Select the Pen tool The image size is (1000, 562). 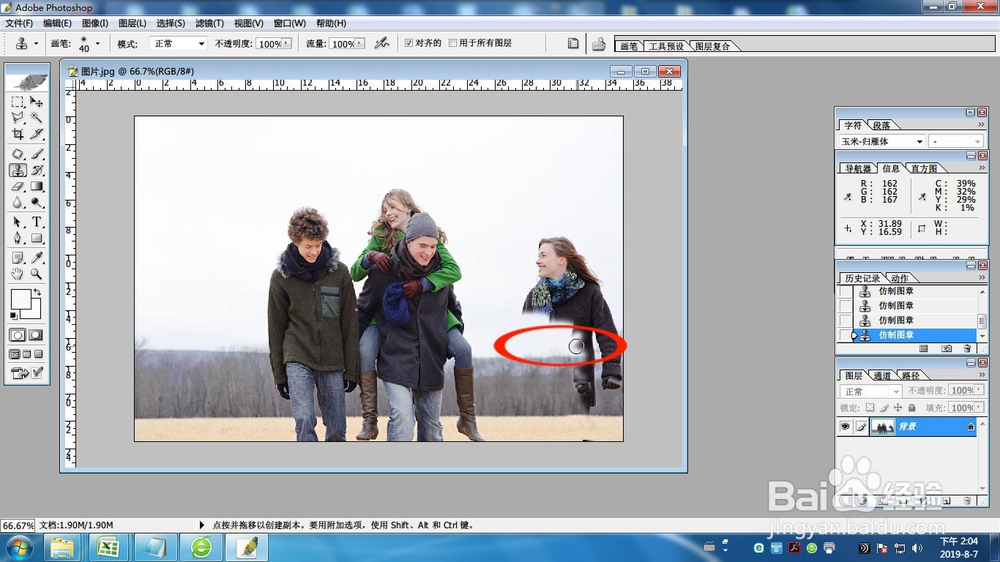[x=18, y=238]
